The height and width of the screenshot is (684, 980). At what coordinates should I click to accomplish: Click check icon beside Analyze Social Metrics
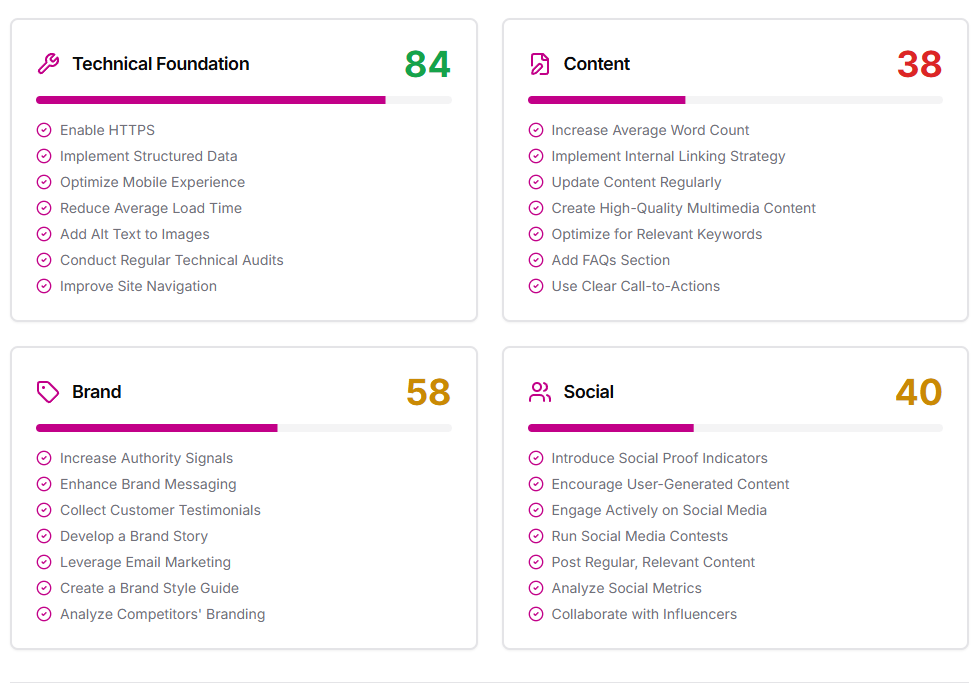[536, 588]
